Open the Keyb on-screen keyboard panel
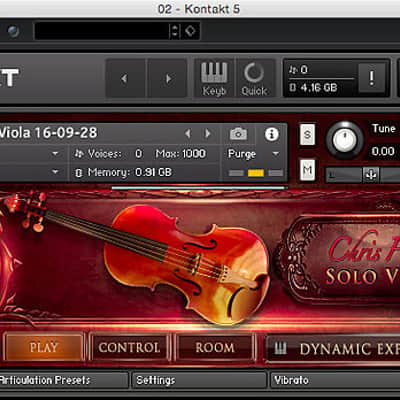 tap(214, 79)
